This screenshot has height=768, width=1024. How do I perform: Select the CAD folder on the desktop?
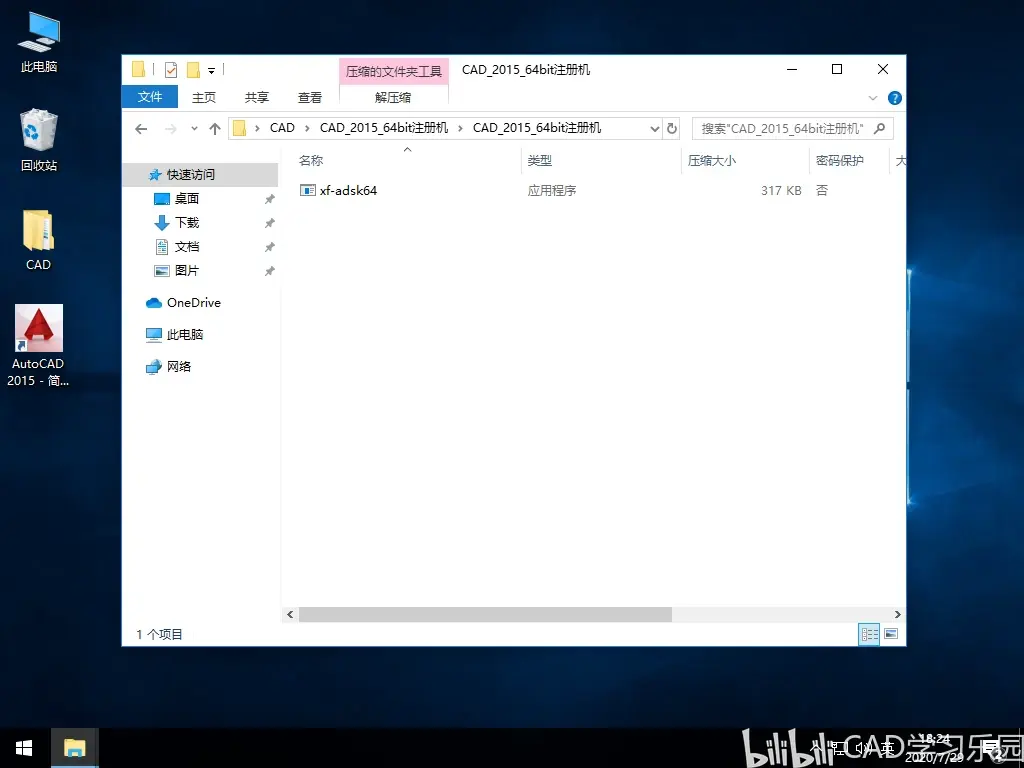pos(39,240)
